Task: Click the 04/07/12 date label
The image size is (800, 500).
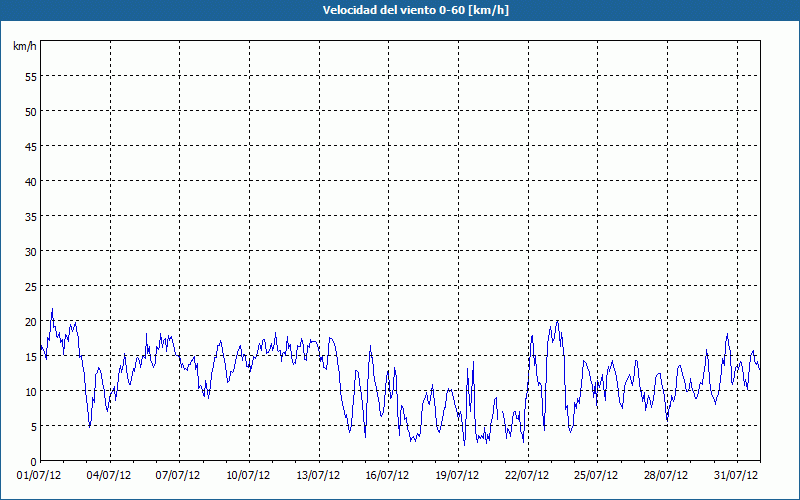Action: (109, 476)
